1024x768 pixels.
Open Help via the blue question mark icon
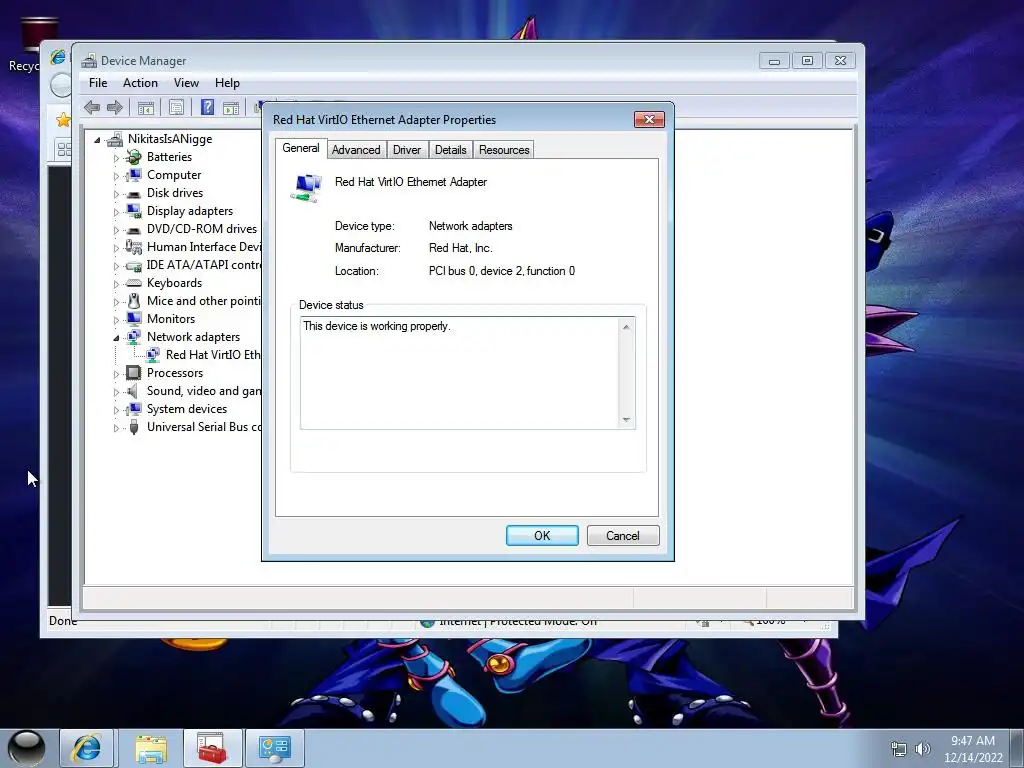pyautogui.click(x=207, y=107)
